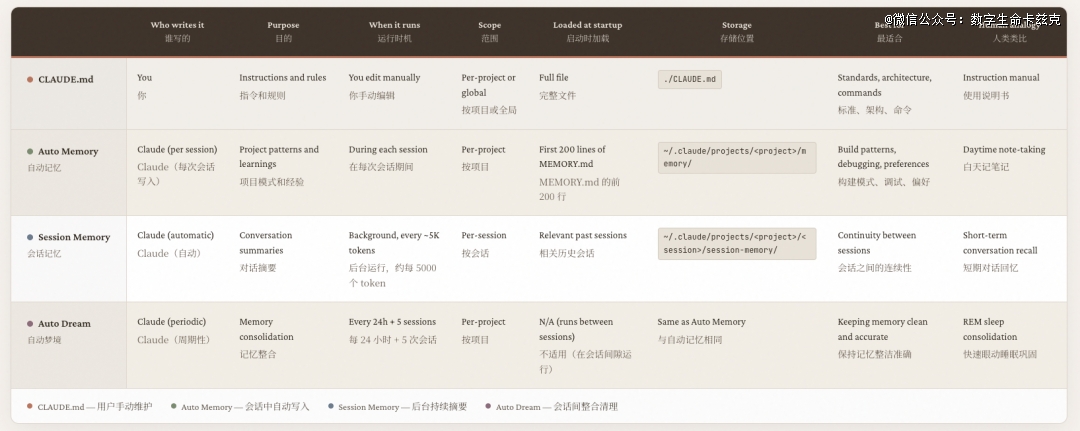Click the session-memory storage path code block
The height and width of the screenshot is (431, 1080).
(x=736, y=243)
